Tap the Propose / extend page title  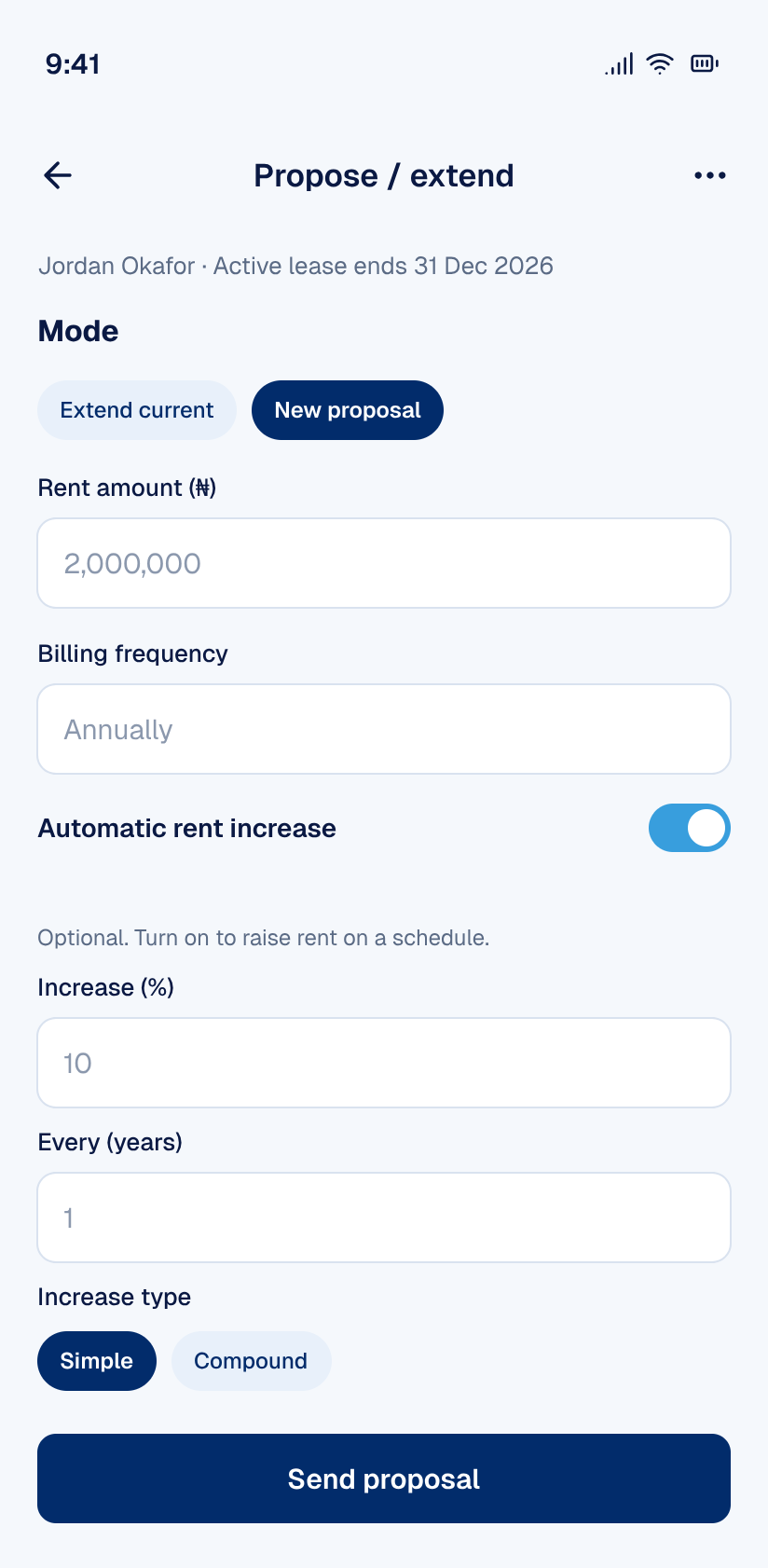384,175
